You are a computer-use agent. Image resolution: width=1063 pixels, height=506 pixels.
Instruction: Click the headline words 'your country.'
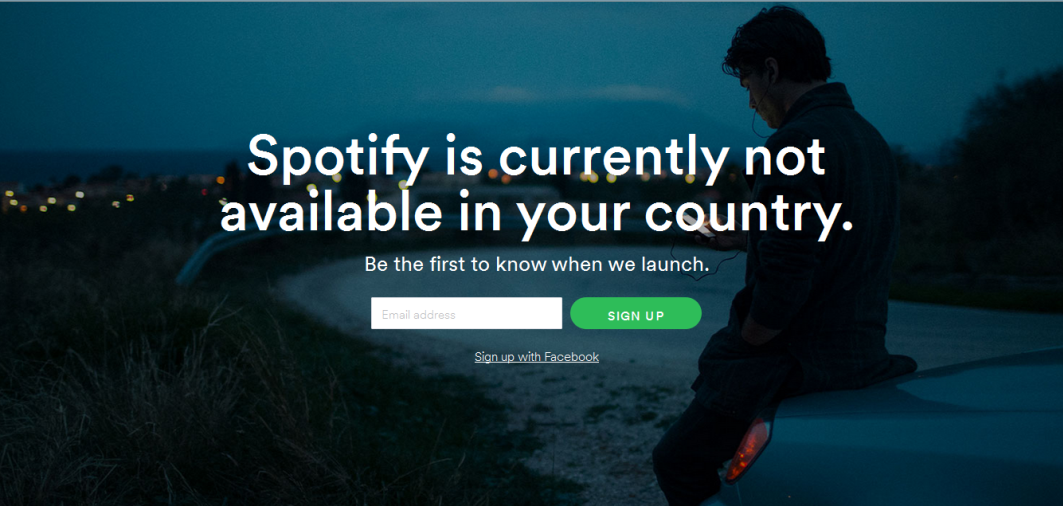pos(685,216)
